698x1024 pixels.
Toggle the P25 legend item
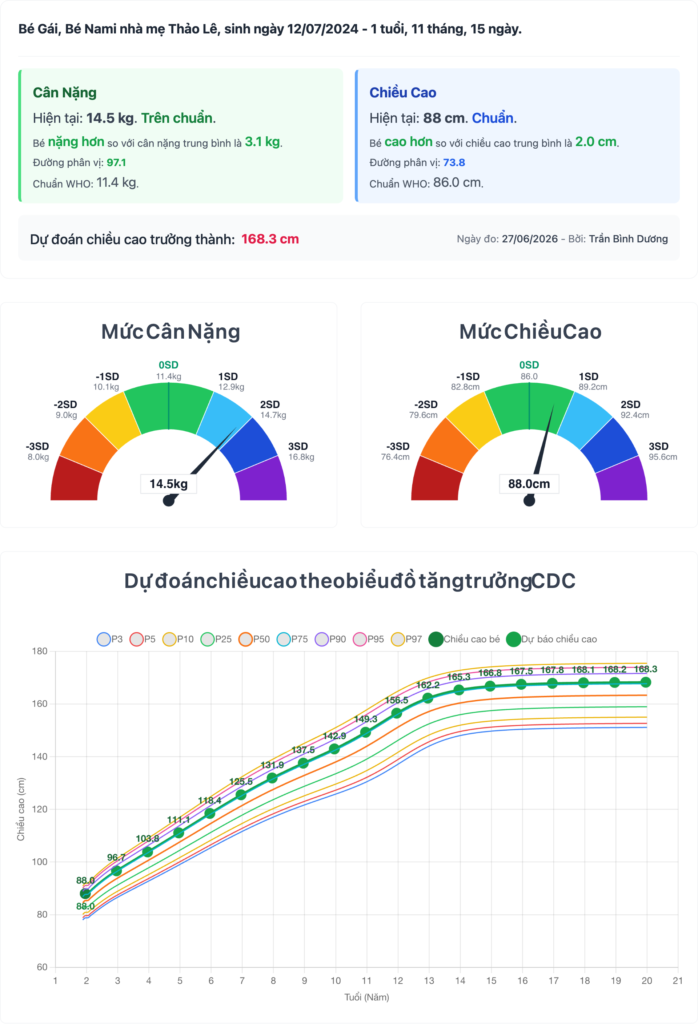click(x=216, y=639)
